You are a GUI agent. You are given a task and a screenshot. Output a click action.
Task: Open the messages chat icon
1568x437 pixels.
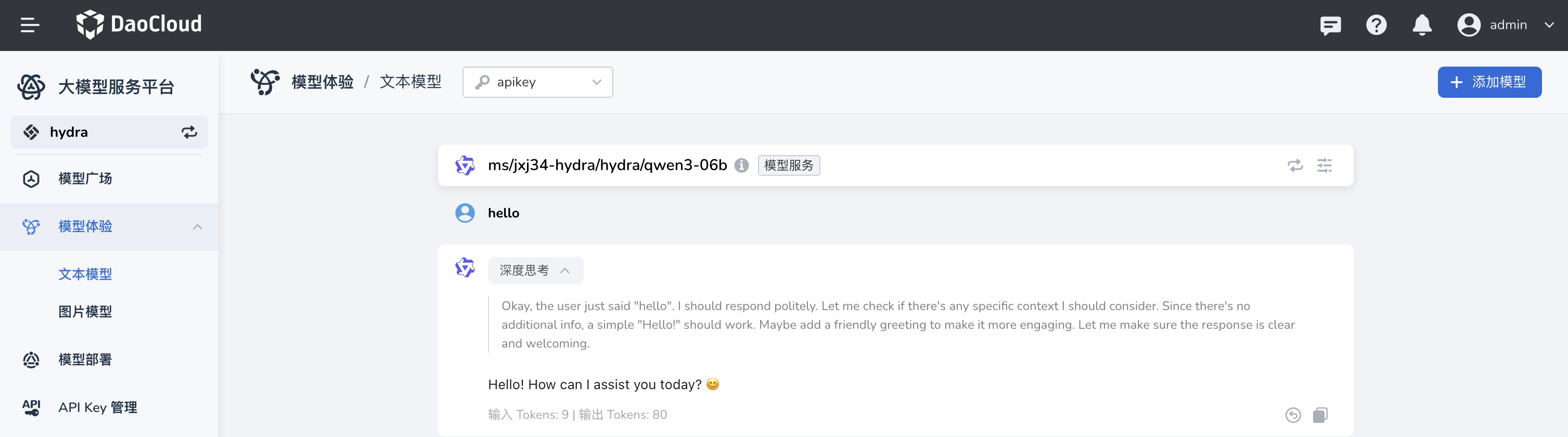pos(1330,25)
